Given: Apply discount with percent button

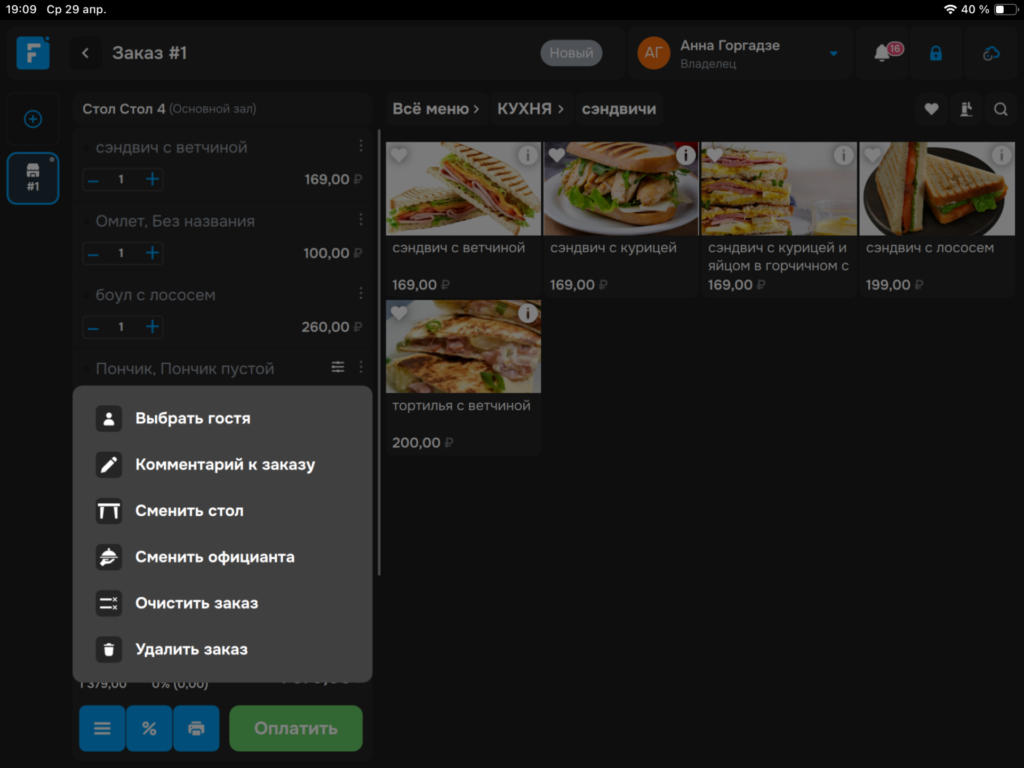Looking at the screenshot, I should 149,728.
